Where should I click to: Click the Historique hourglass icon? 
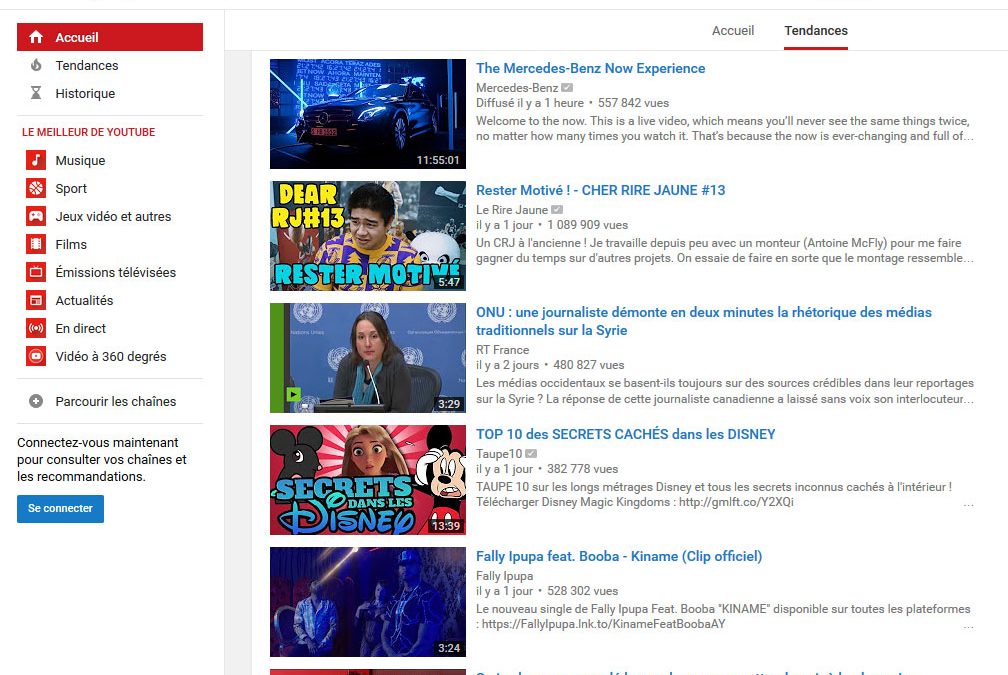coord(36,93)
